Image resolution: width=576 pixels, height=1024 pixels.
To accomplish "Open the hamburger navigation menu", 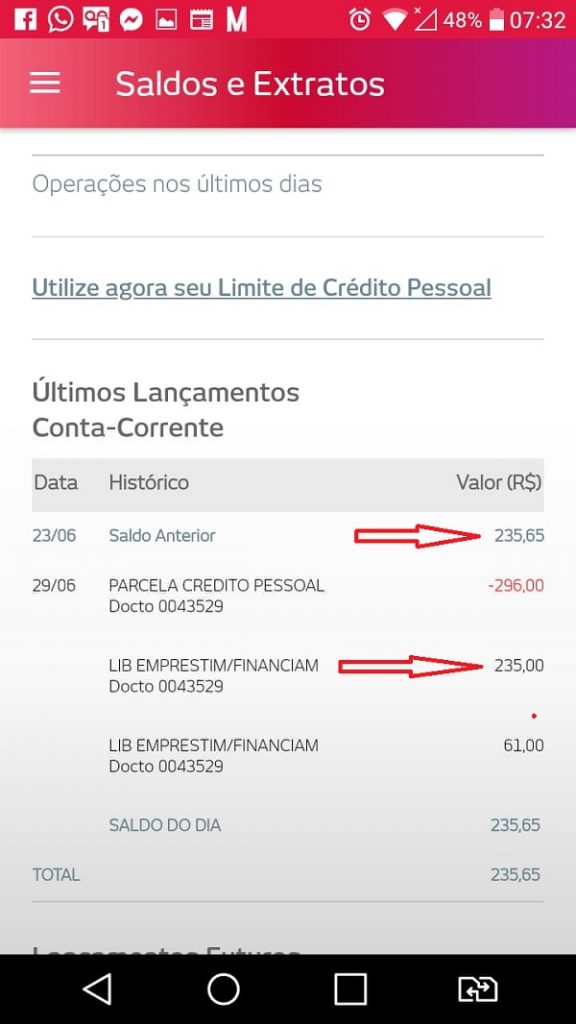I will tap(44, 83).
